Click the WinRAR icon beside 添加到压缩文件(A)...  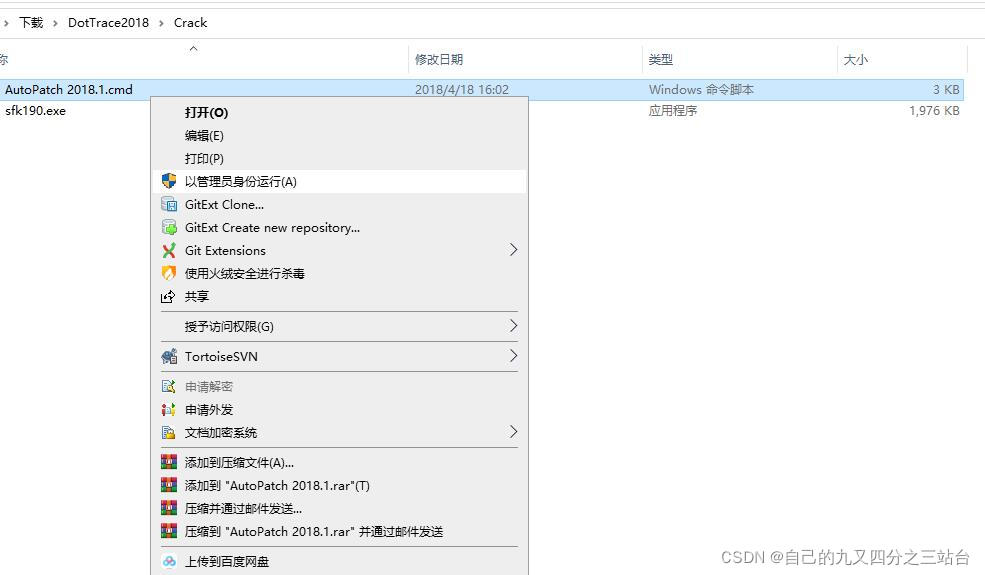[168, 463]
